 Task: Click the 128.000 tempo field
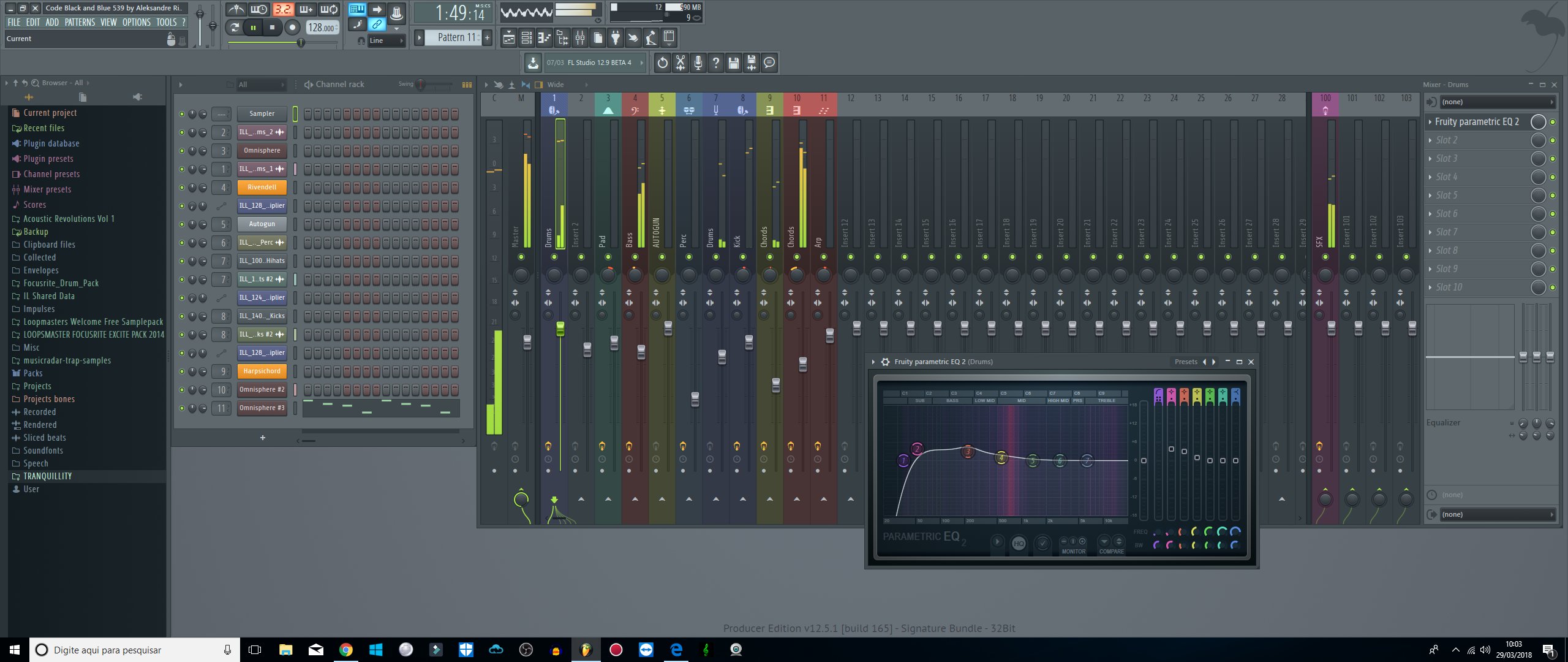coord(322,28)
